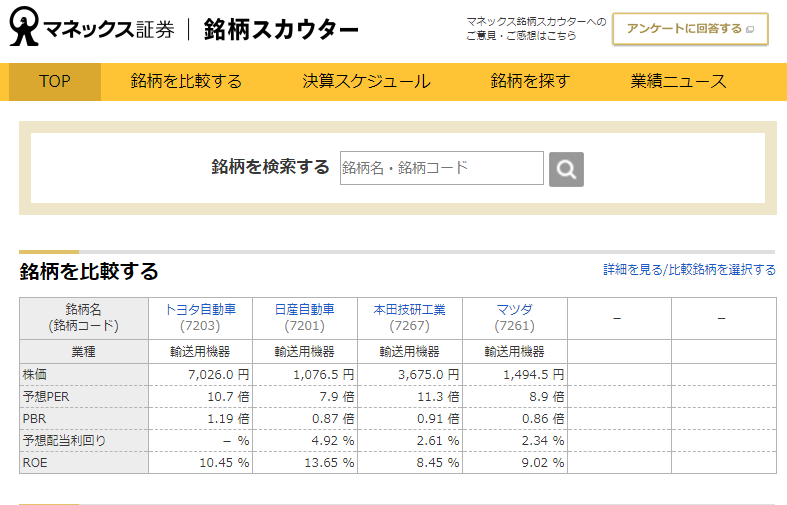Select Mazda's PER value 8.9 倍
This screenshot has height=505, width=787.
tap(546, 397)
